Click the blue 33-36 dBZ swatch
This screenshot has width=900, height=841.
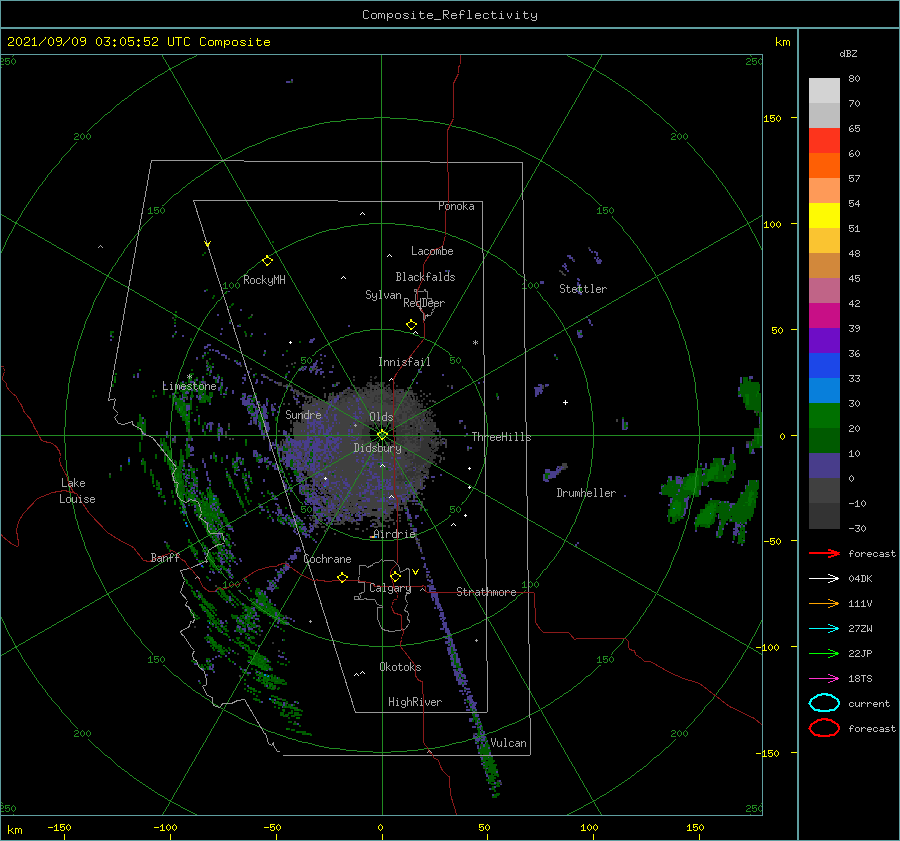click(824, 366)
